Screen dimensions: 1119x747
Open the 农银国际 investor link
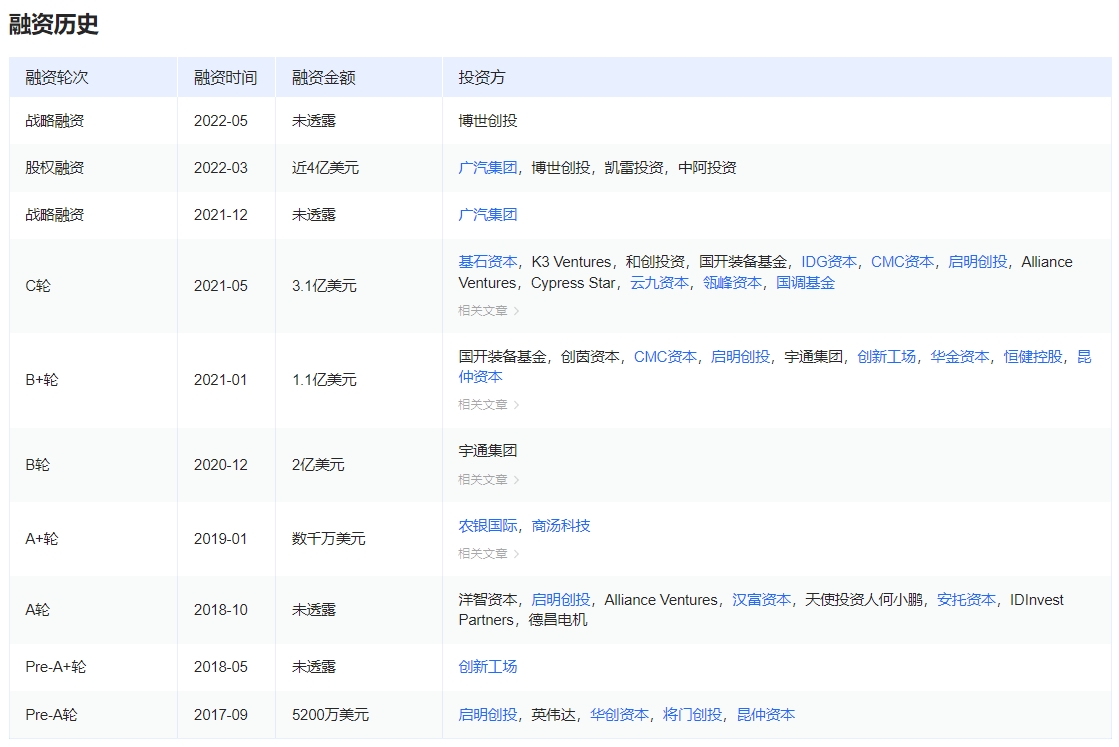point(488,526)
